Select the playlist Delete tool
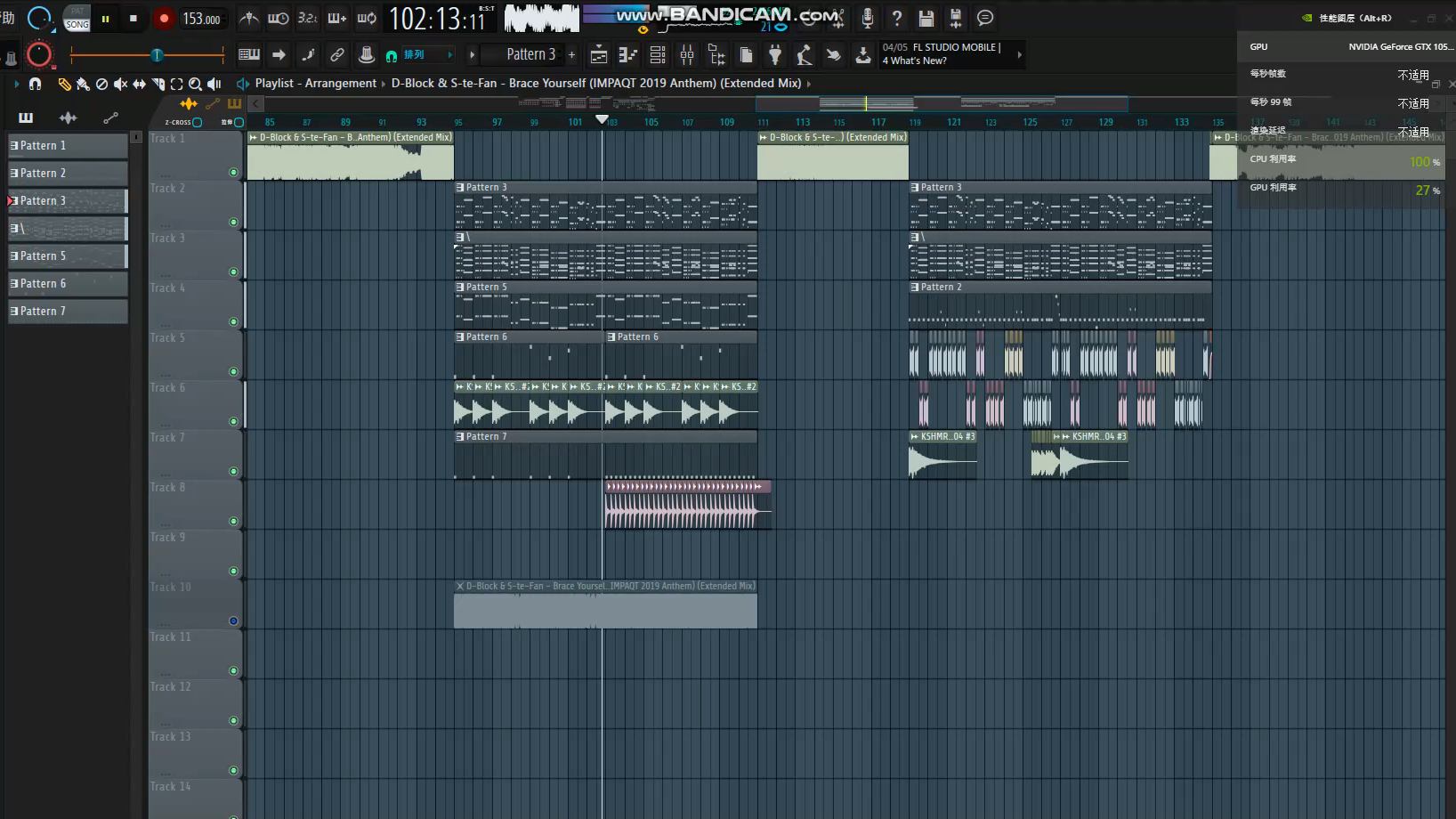The height and width of the screenshot is (819, 1456). pyautogui.click(x=101, y=84)
